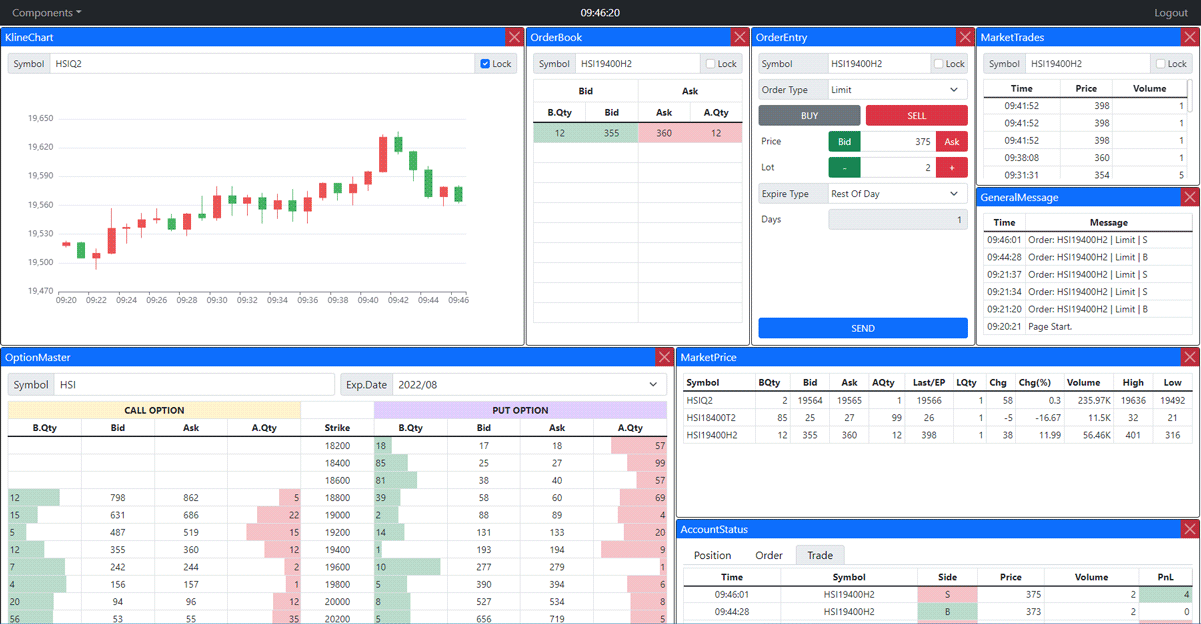Close the KlineChart panel
The width and height of the screenshot is (1201, 624).
click(514, 37)
